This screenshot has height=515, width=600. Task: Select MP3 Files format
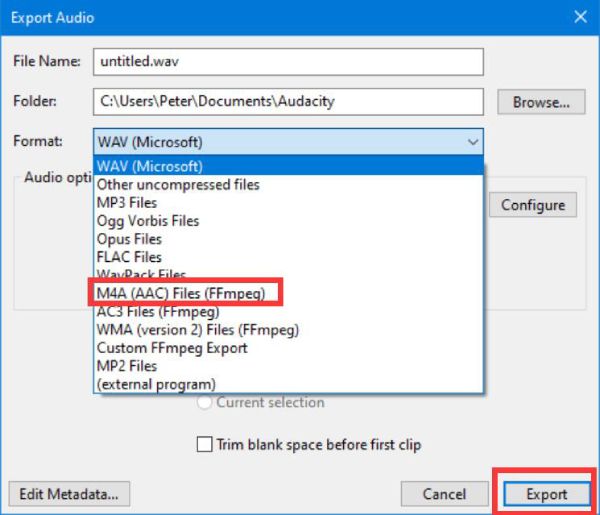point(289,203)
